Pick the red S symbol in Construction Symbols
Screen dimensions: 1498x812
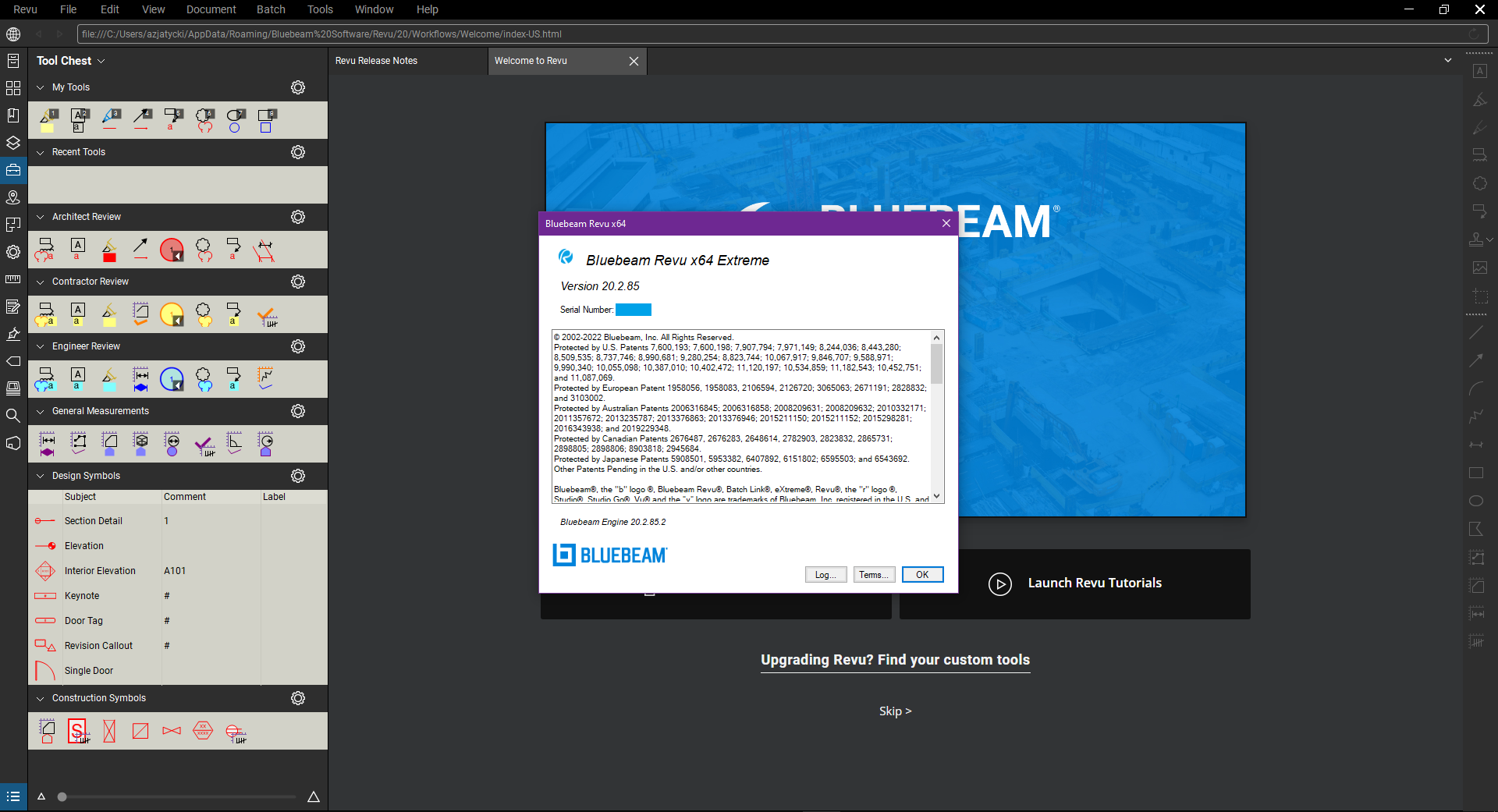click(78, 732)
